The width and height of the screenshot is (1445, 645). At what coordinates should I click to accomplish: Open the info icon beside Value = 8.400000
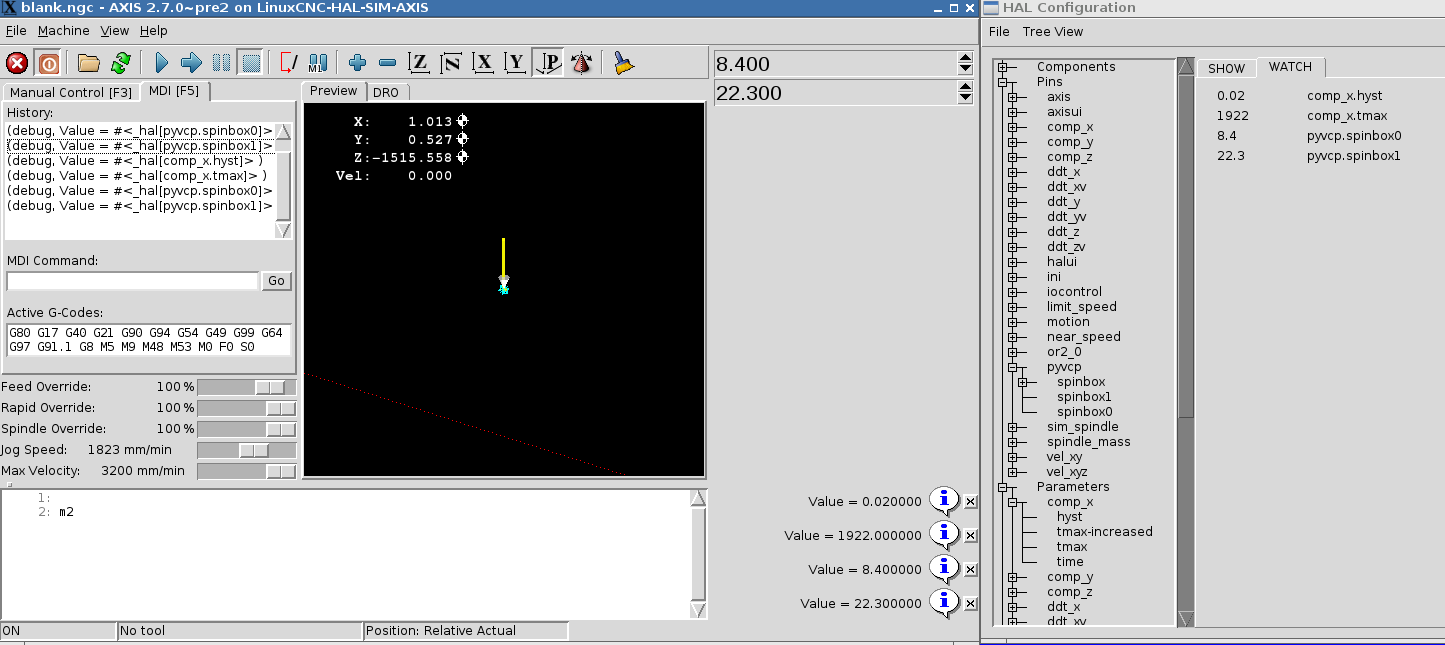(945, 569)
